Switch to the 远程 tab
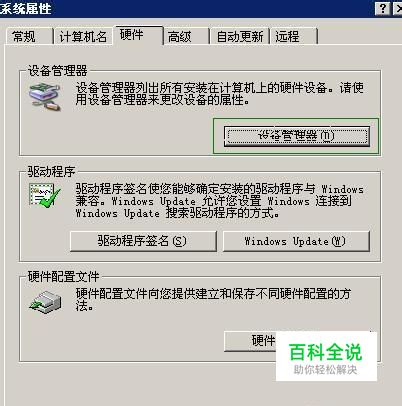The width and height of the screenshot is (402, 406). [294, 36]
